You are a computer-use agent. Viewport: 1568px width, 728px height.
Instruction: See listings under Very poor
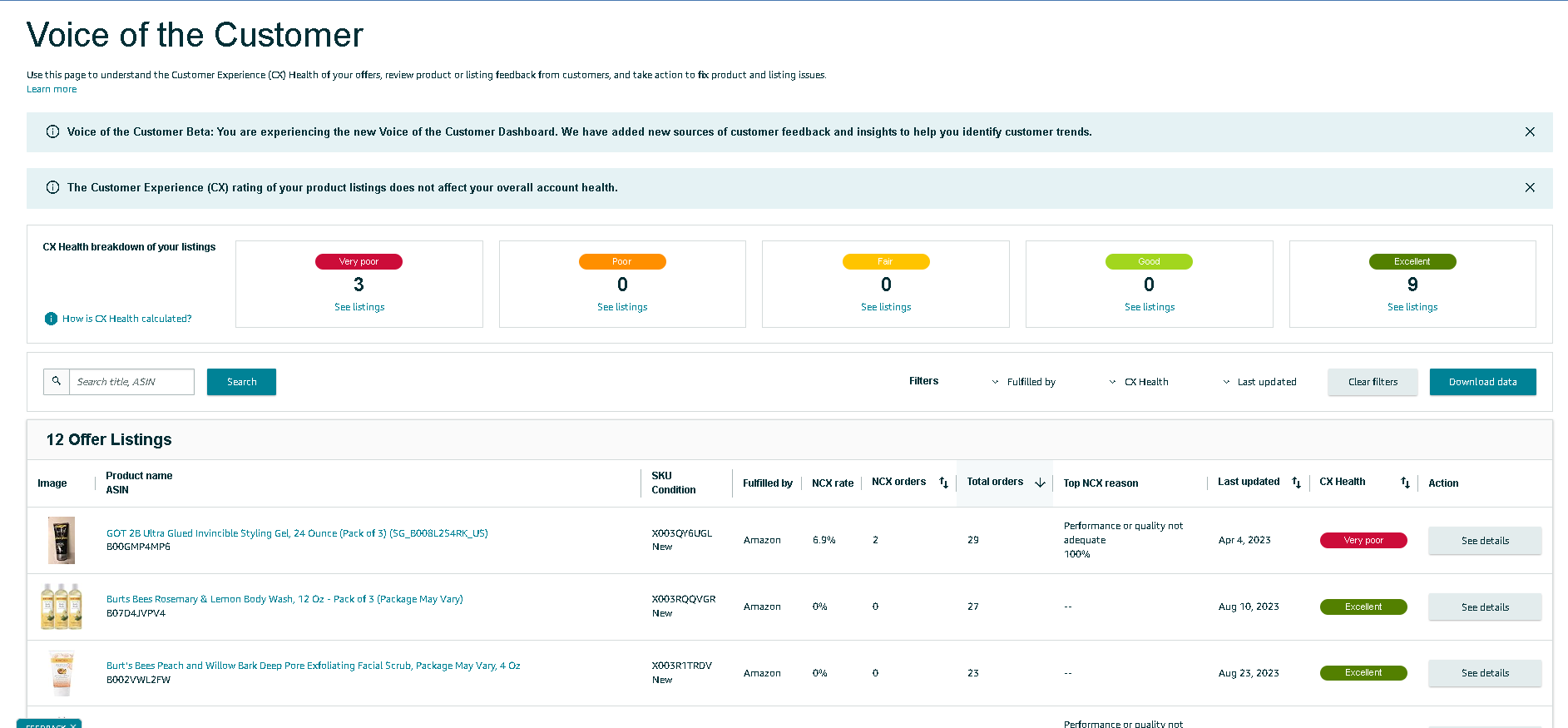359,307
